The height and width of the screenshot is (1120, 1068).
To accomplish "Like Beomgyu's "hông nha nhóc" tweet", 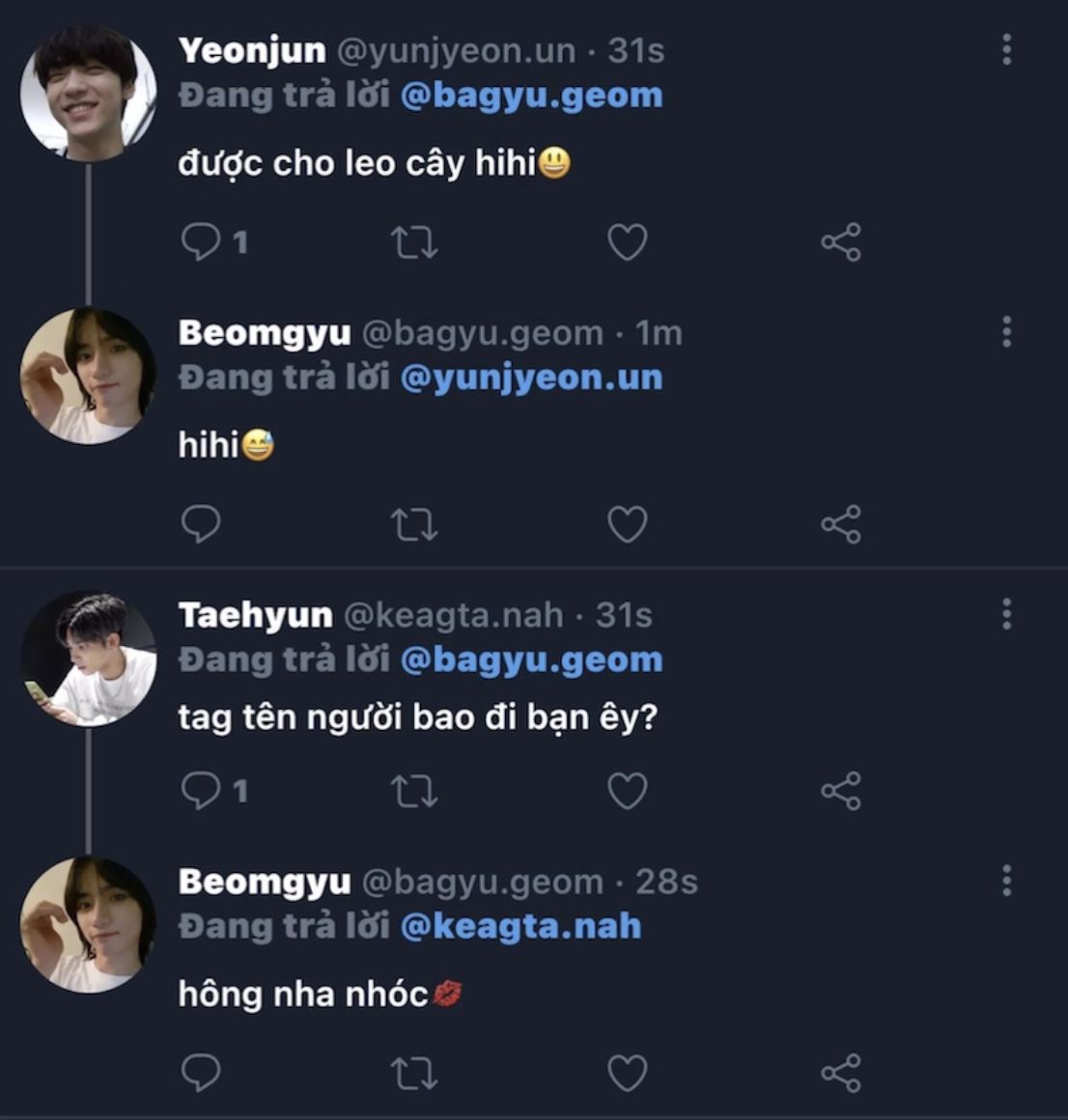I will click(627, 1073).
